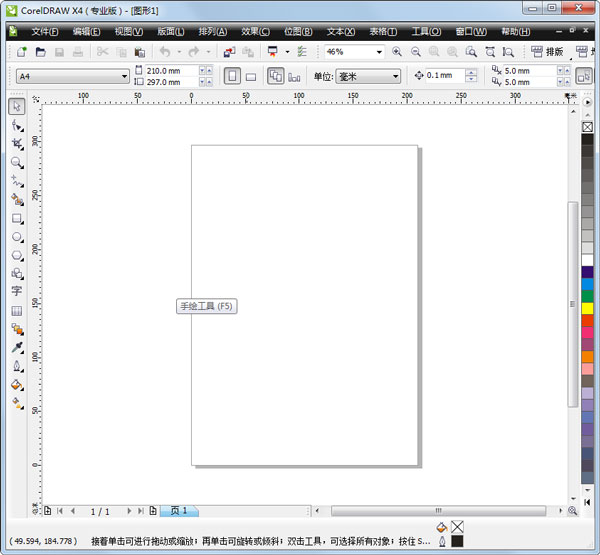This screenshot has width=600, height=555.
Task: Open the 编辑(E) menu
Action: (86, 31)
